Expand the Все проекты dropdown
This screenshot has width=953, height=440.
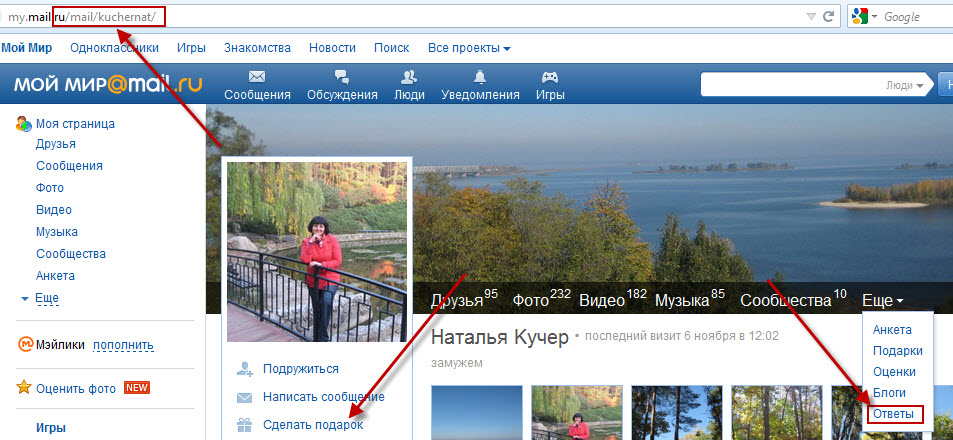[x=469, y=48]
